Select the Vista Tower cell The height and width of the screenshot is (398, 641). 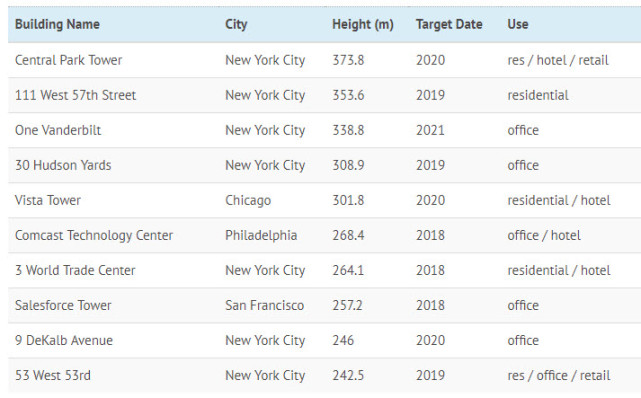[48, 200]
